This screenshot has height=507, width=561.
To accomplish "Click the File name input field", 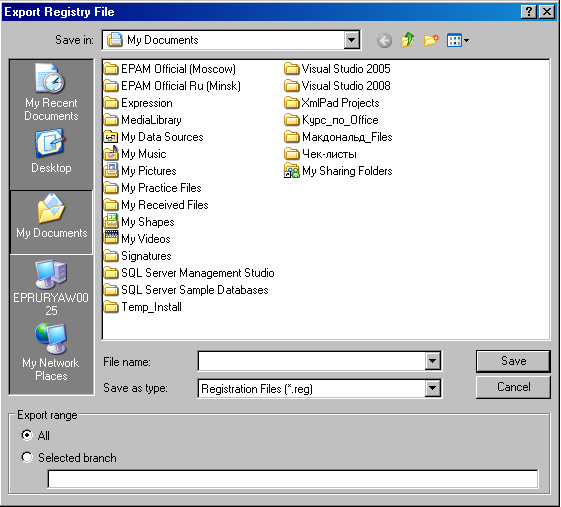I will tap(312, 361).
